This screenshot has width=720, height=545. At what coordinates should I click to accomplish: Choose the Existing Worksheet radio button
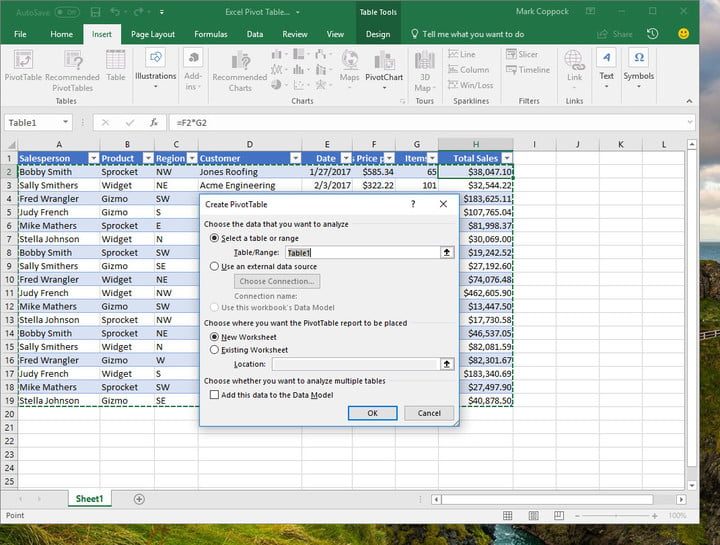215,350
